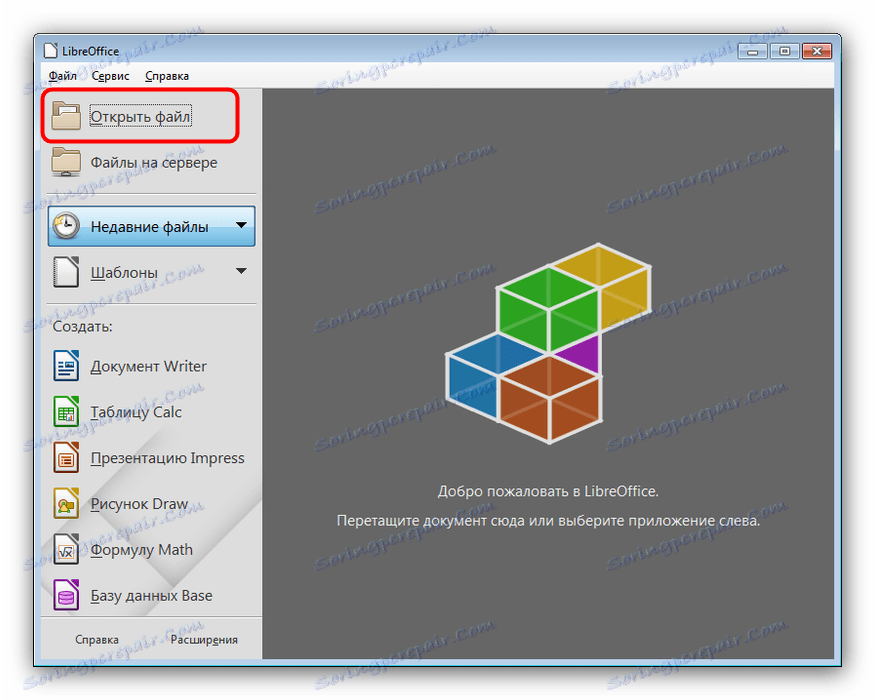Create a new Базу данных Base
The height and width of the screenshot is (700, 875).
click(152, 596)
